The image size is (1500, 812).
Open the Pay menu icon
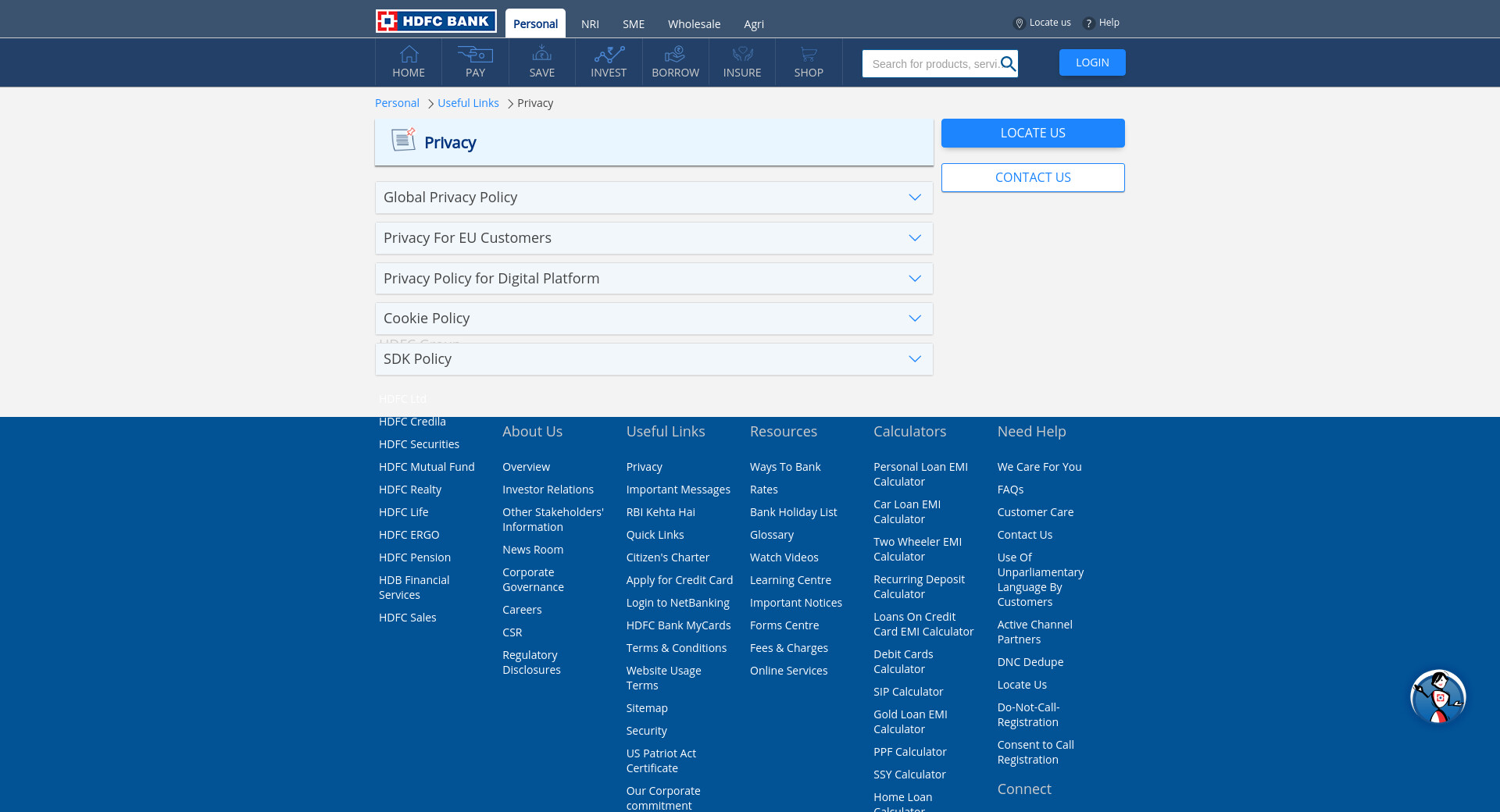tap(475, 55)
